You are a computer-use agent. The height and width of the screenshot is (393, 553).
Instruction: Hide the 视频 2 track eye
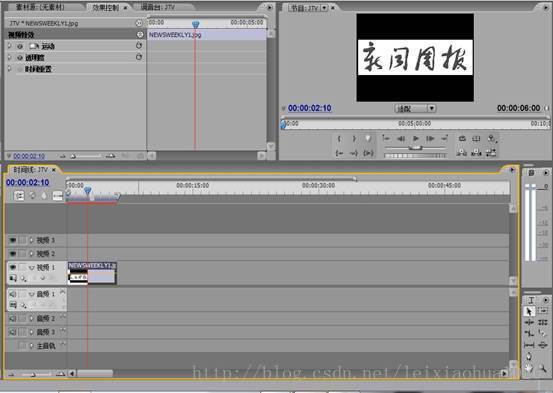[x=13, y=254]
